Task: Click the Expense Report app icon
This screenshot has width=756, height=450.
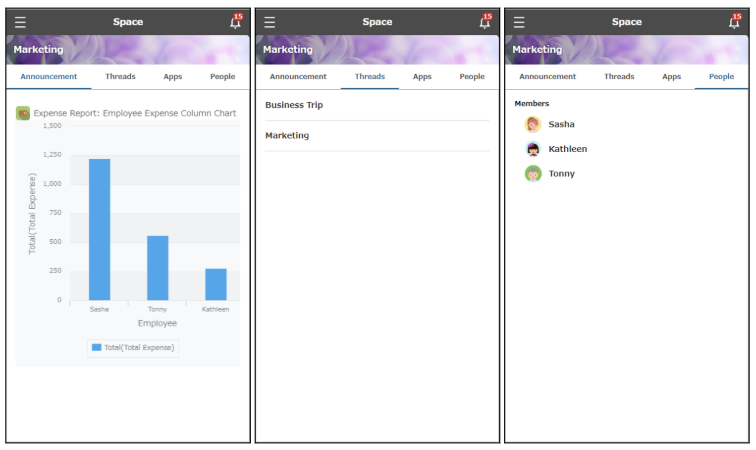Action: (23, 113)
